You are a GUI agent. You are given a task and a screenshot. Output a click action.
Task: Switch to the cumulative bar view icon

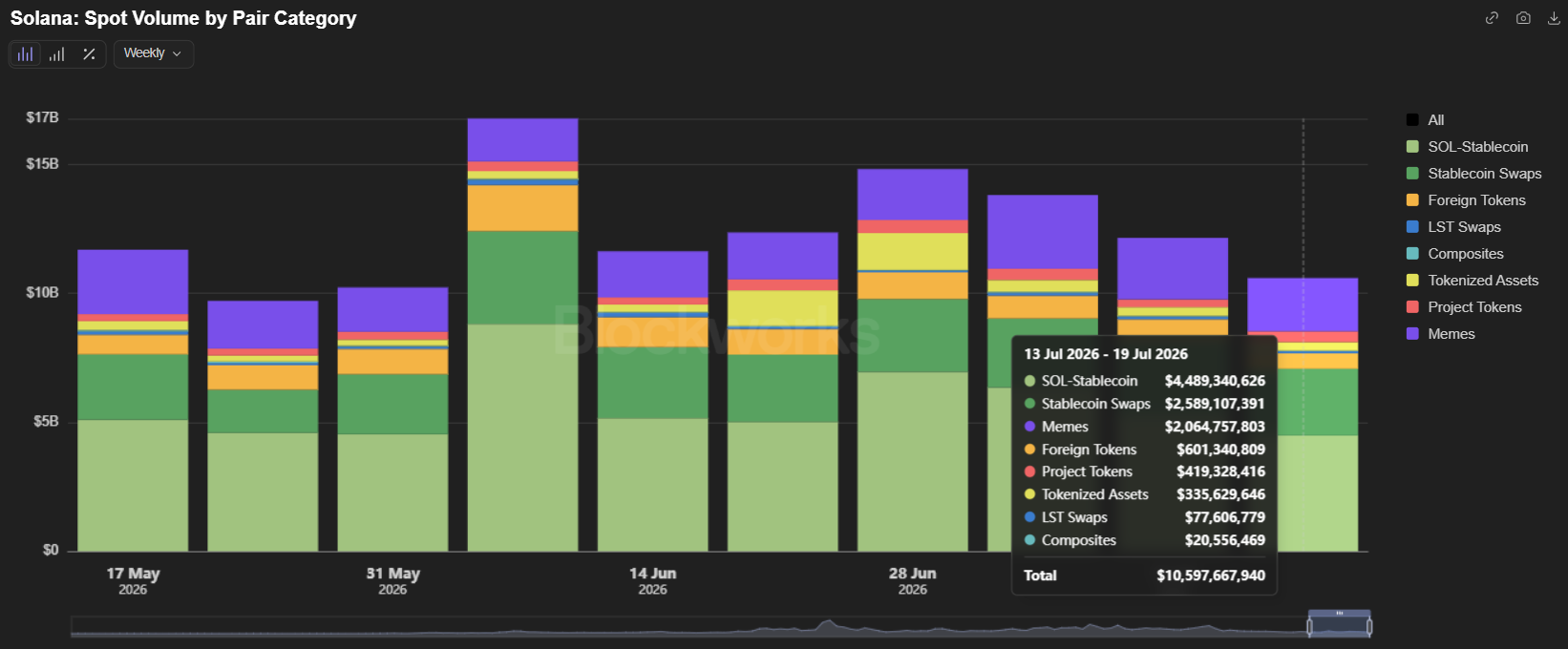click(x=57, y=54)
